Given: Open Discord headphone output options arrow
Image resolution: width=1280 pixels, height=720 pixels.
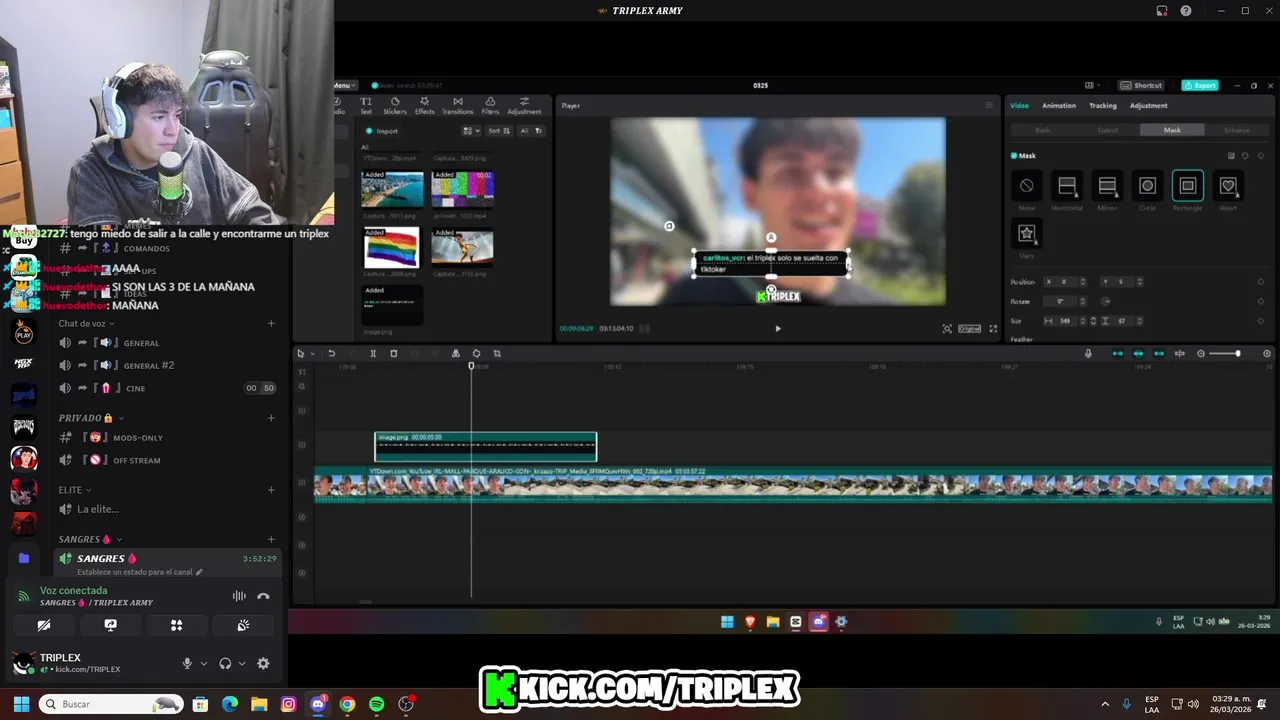Looking at the screenshot, I should [242, 663].
